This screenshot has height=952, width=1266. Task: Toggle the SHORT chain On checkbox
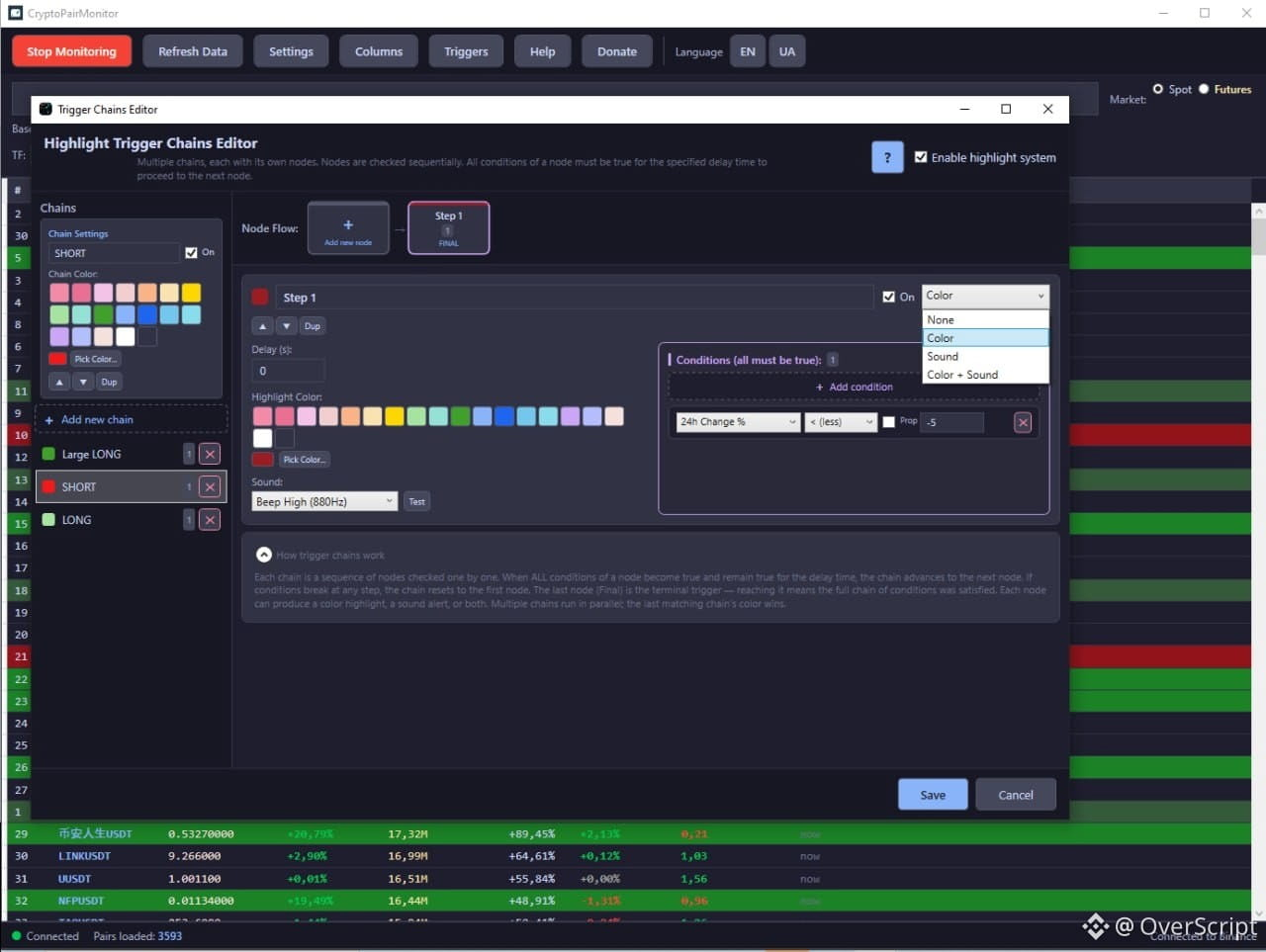coord(191,253)
